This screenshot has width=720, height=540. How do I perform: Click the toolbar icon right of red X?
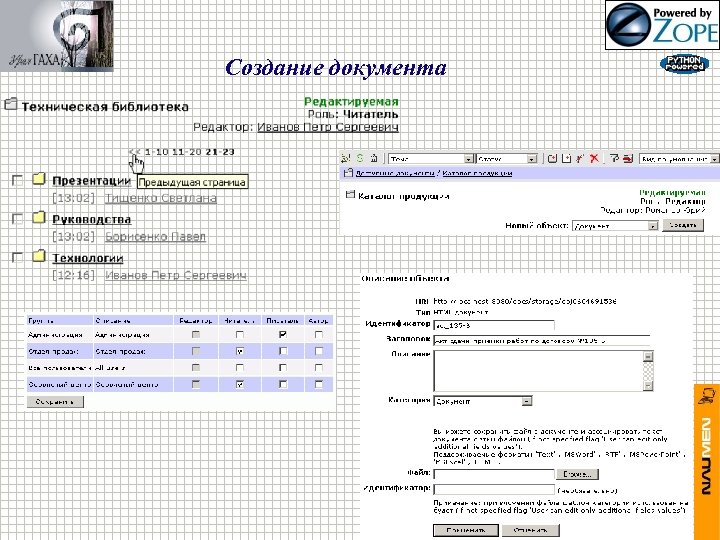point(614,158)
